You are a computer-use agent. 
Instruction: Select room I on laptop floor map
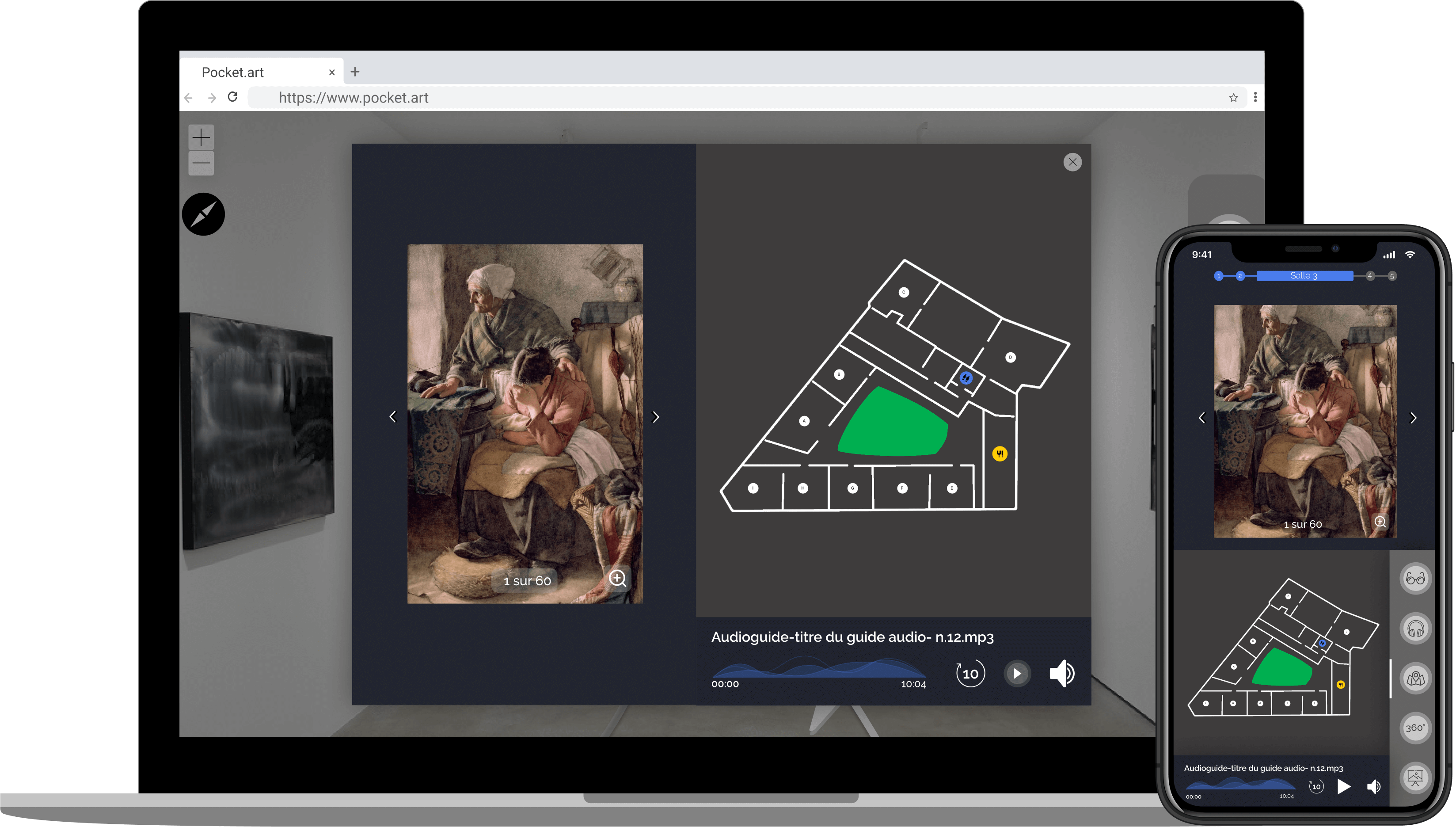click(753, 488)
